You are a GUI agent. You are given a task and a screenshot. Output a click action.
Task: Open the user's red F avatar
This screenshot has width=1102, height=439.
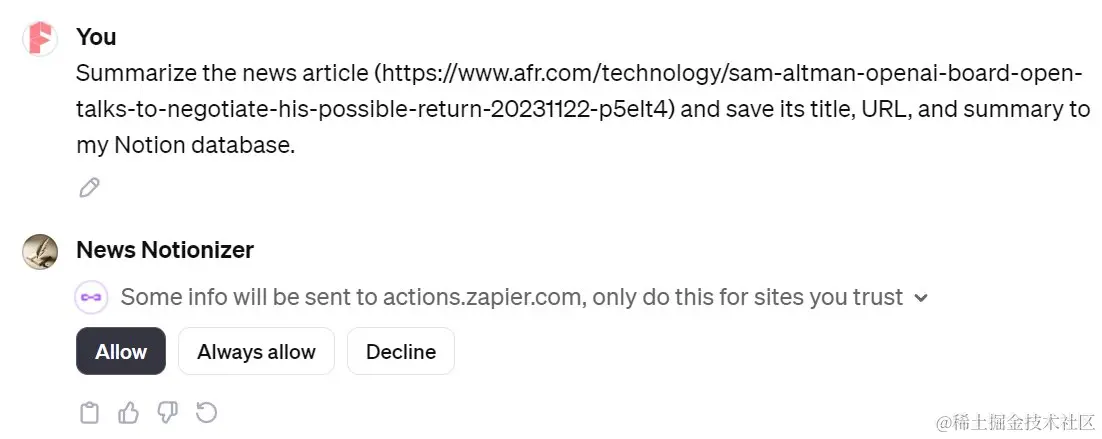point(40,39)
